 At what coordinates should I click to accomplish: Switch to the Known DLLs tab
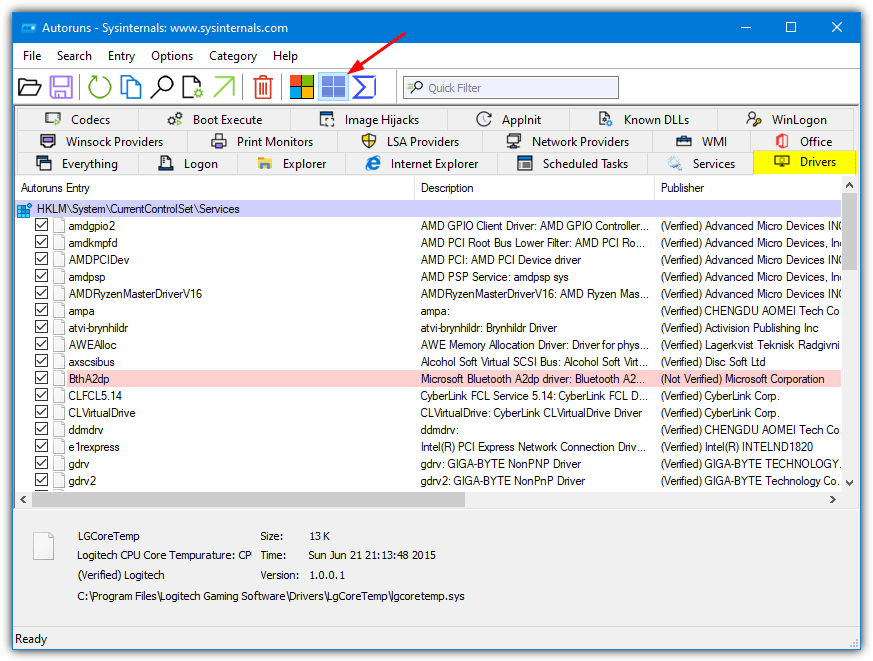coord(644,119)
